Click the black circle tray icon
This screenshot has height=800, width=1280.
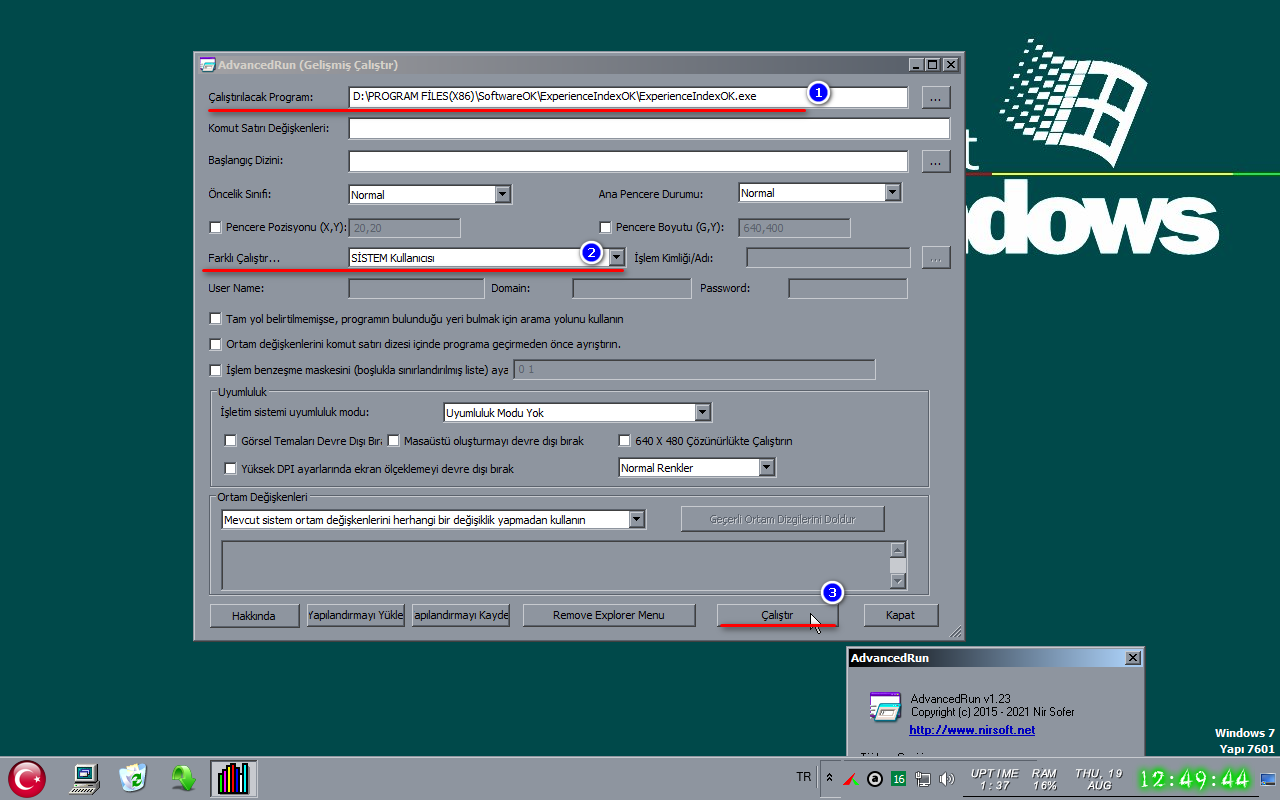pos(875,779)
